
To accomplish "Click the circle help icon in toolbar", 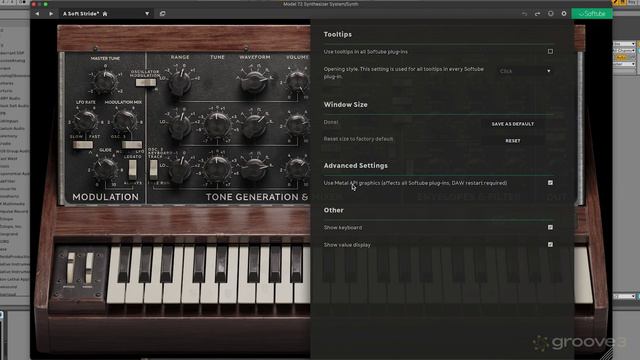I will [551, 14].
